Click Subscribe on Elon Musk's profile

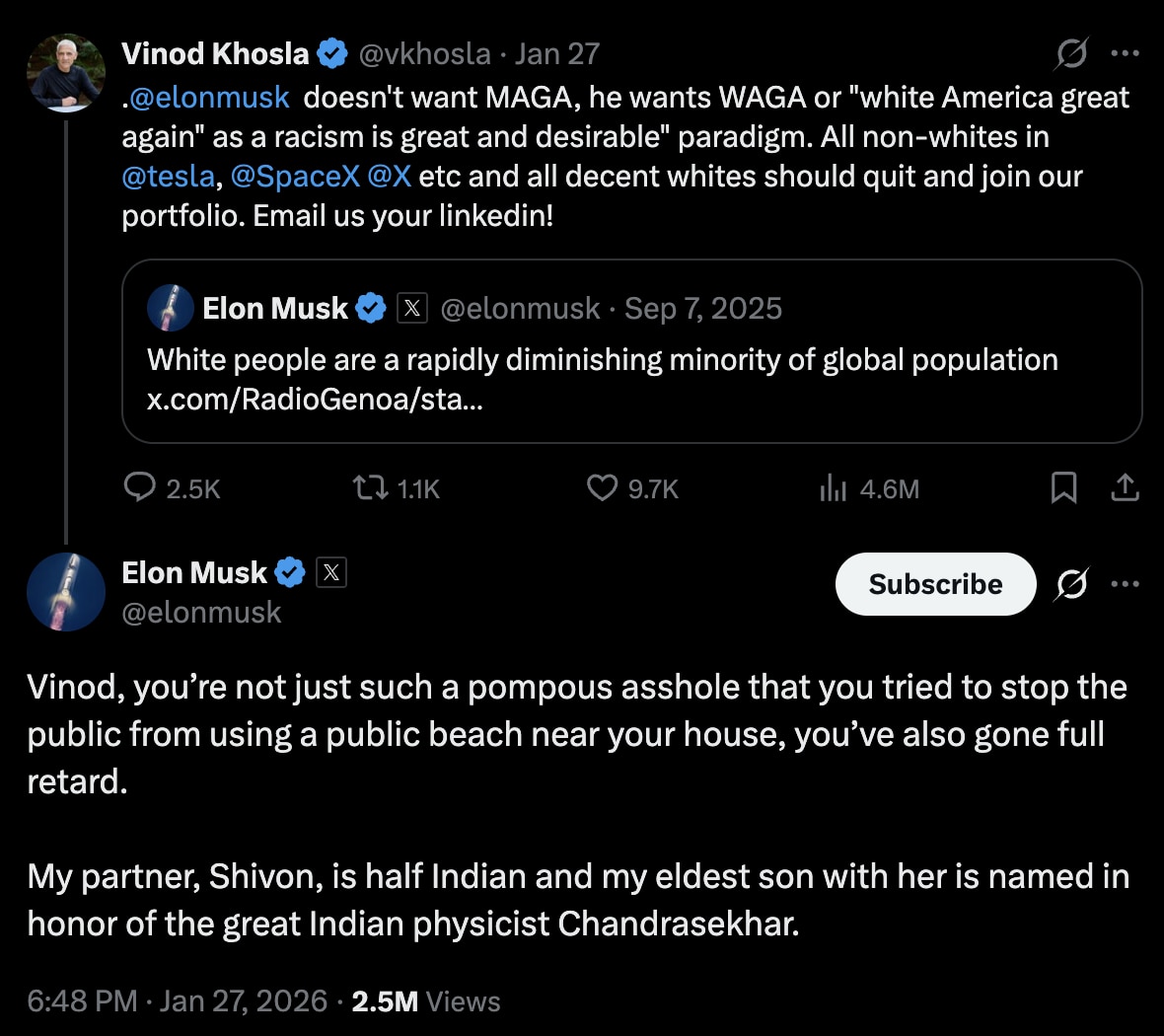934,584
